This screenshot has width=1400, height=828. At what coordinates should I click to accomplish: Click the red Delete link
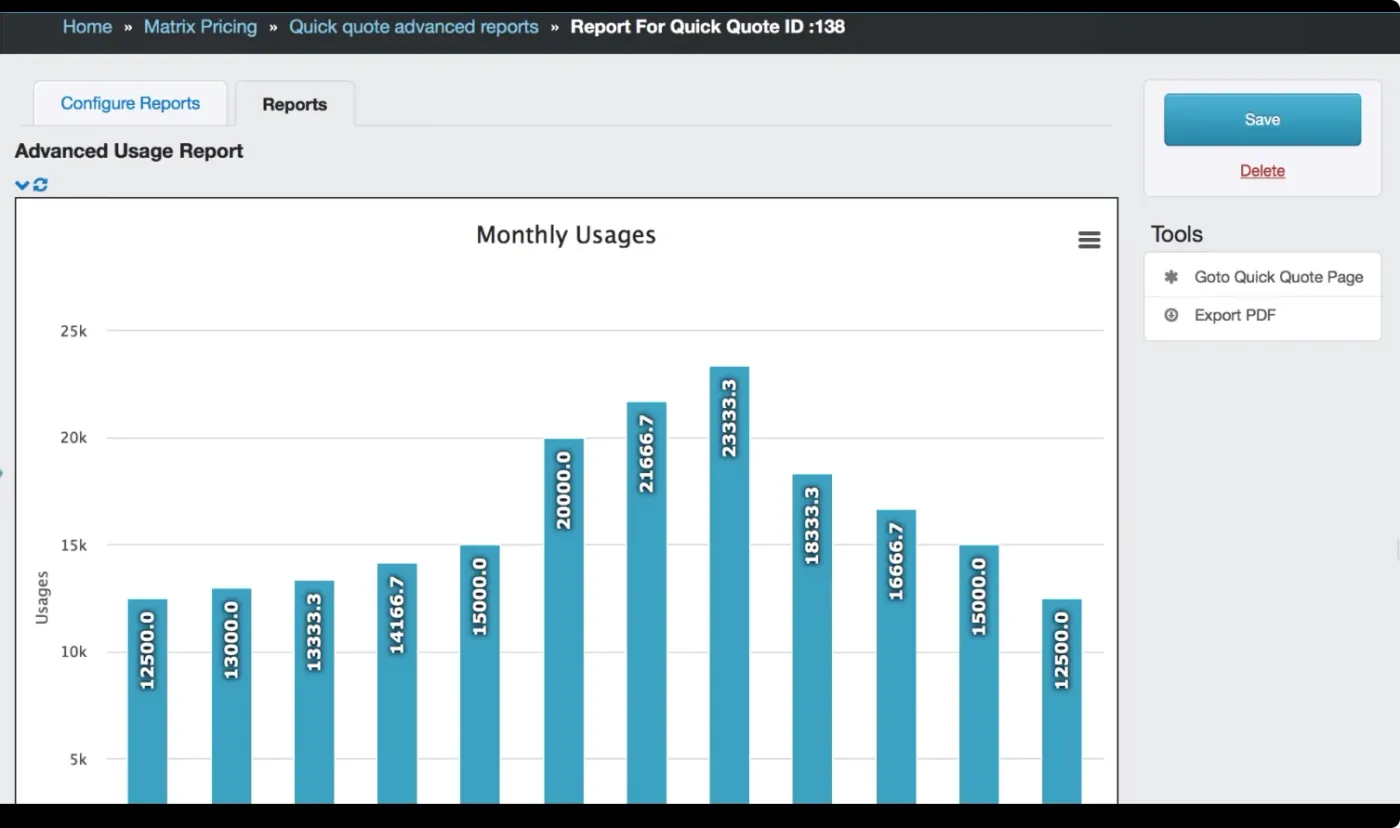pyautogui.click(x=1262, y=171)
